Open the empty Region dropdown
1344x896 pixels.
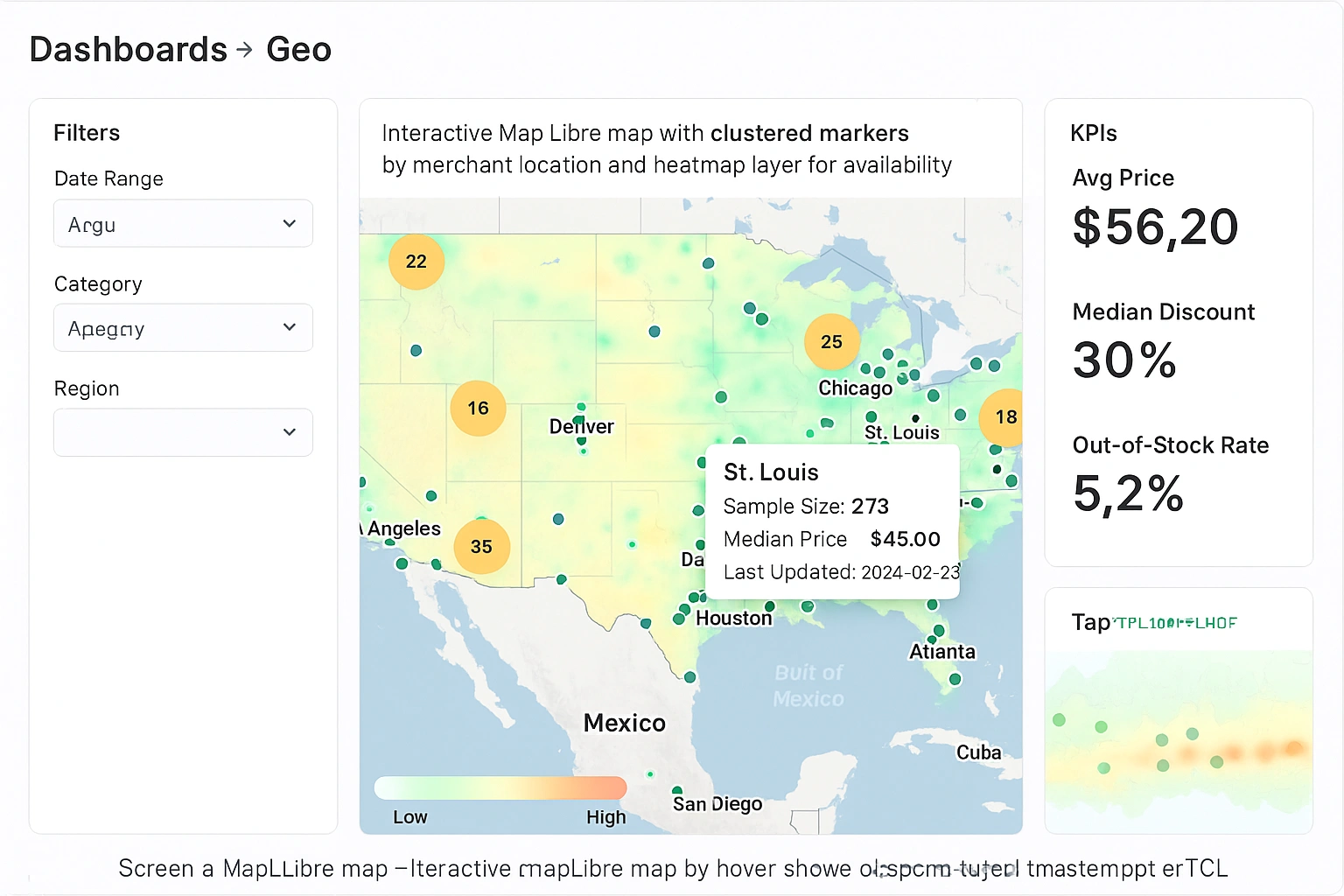pyautogui.click(x=183, y=432)
